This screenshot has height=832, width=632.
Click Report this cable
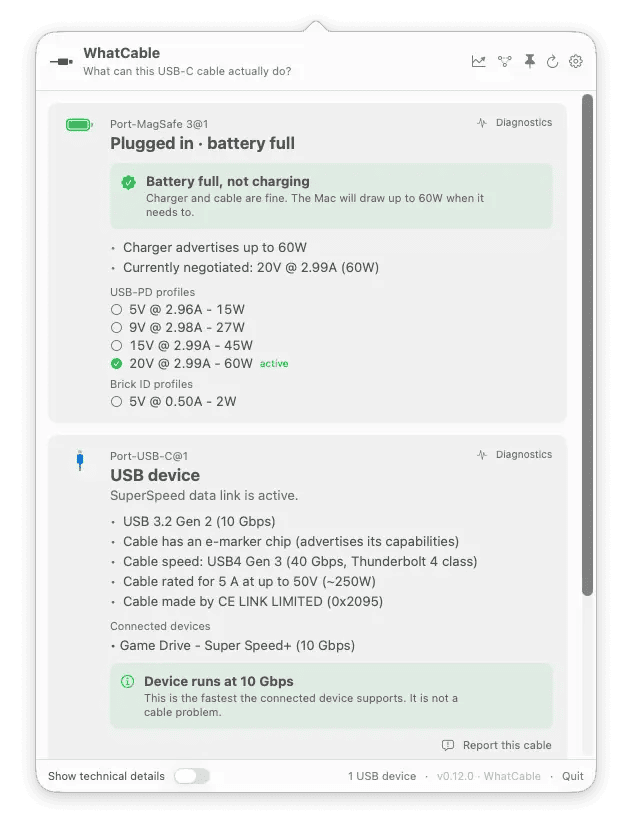pyautogui.click(x=507, y=746)
